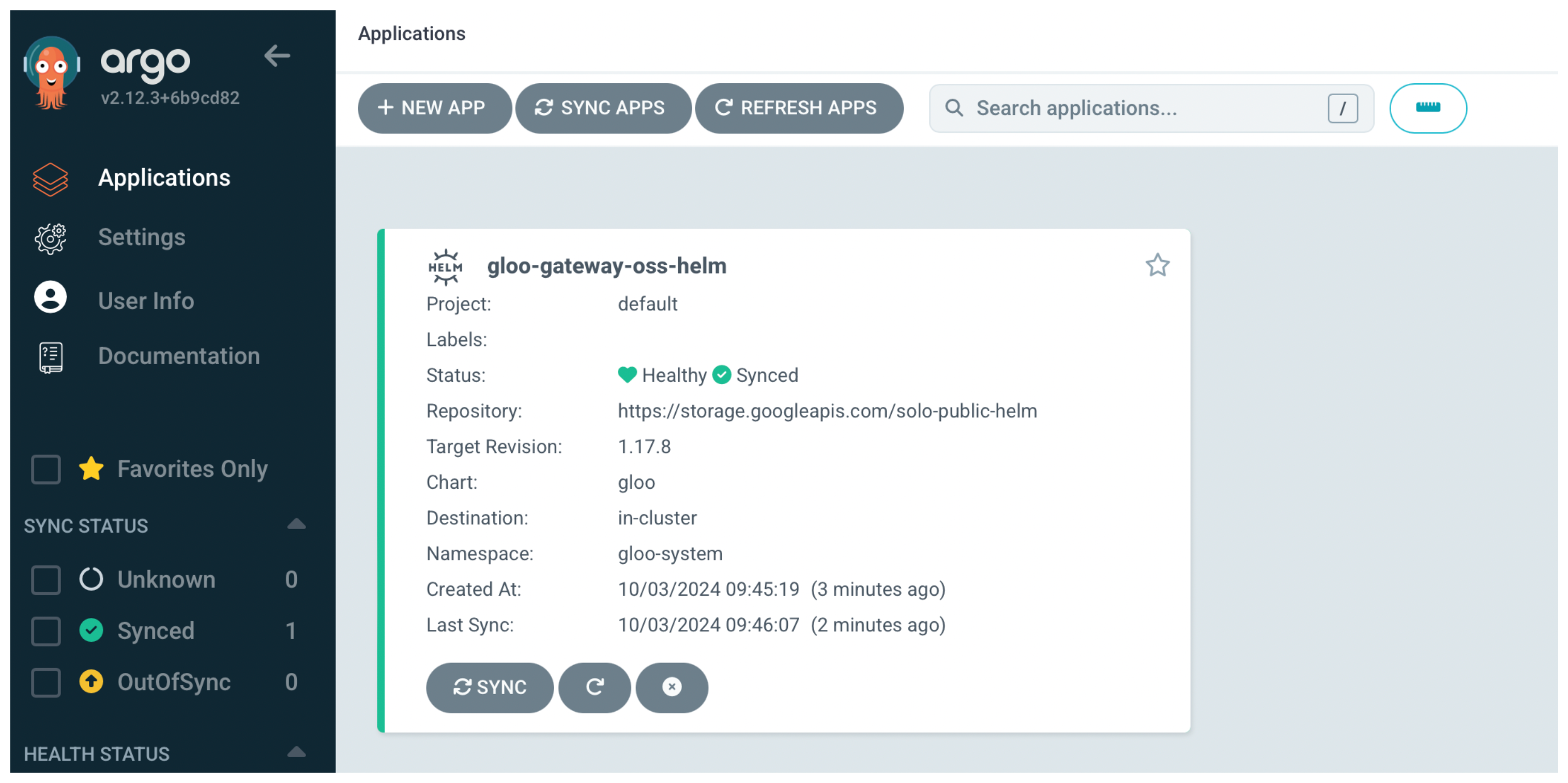Click the Argo octopus logo
This screenshot has height=783, width=1568.
click(x=52, y=72)
